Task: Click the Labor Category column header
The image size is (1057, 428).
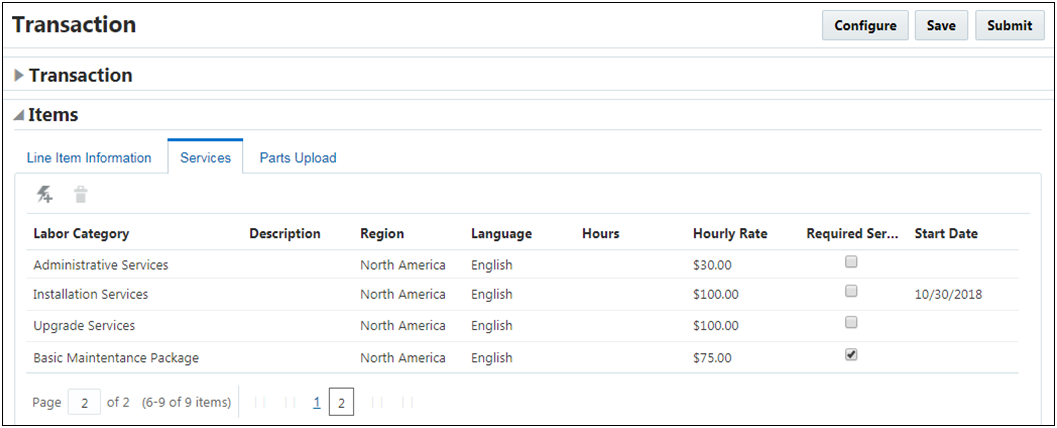Action: click(x=81, y=234)
